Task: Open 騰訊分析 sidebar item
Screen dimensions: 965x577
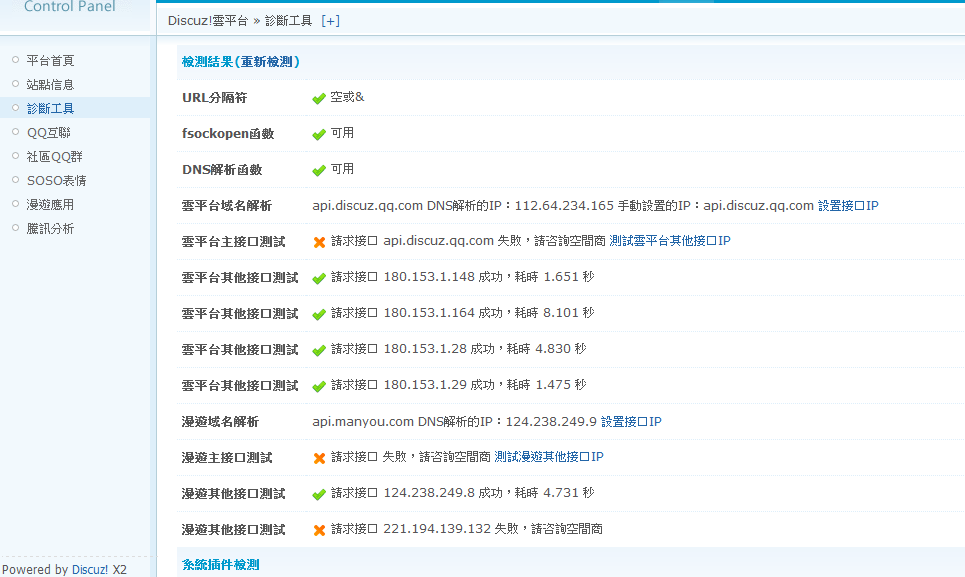Action: tap(50, 228)
